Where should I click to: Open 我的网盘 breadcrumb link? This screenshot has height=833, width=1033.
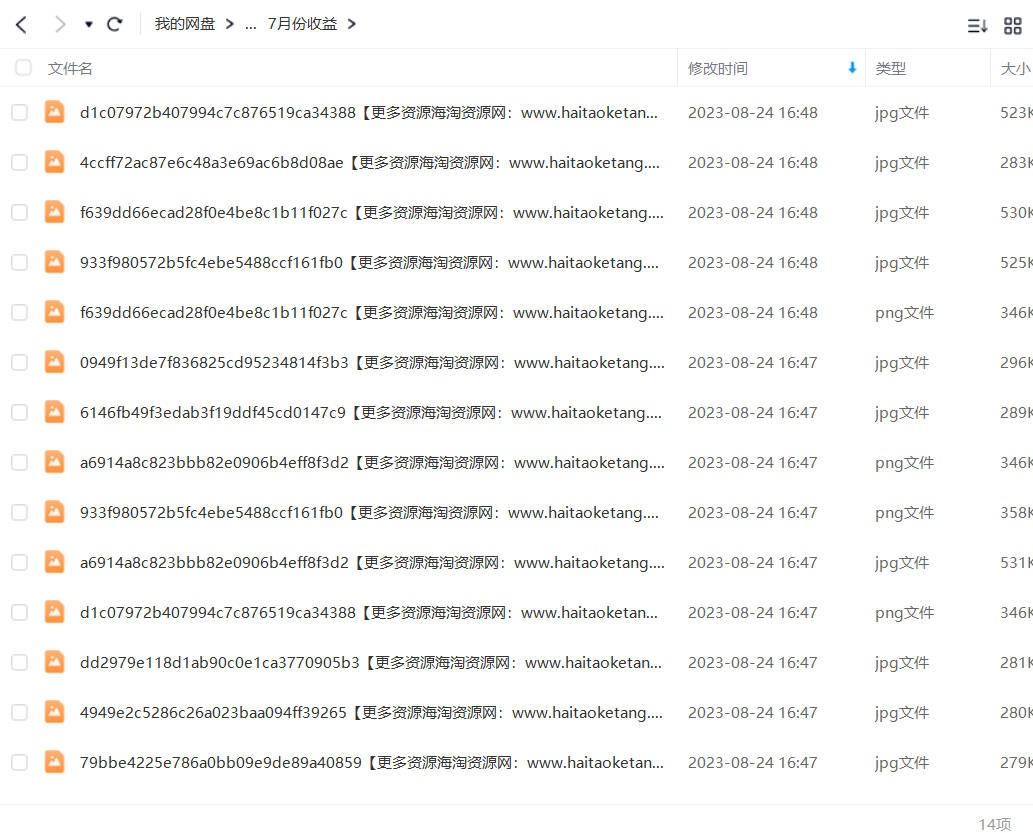click(184, 24)
